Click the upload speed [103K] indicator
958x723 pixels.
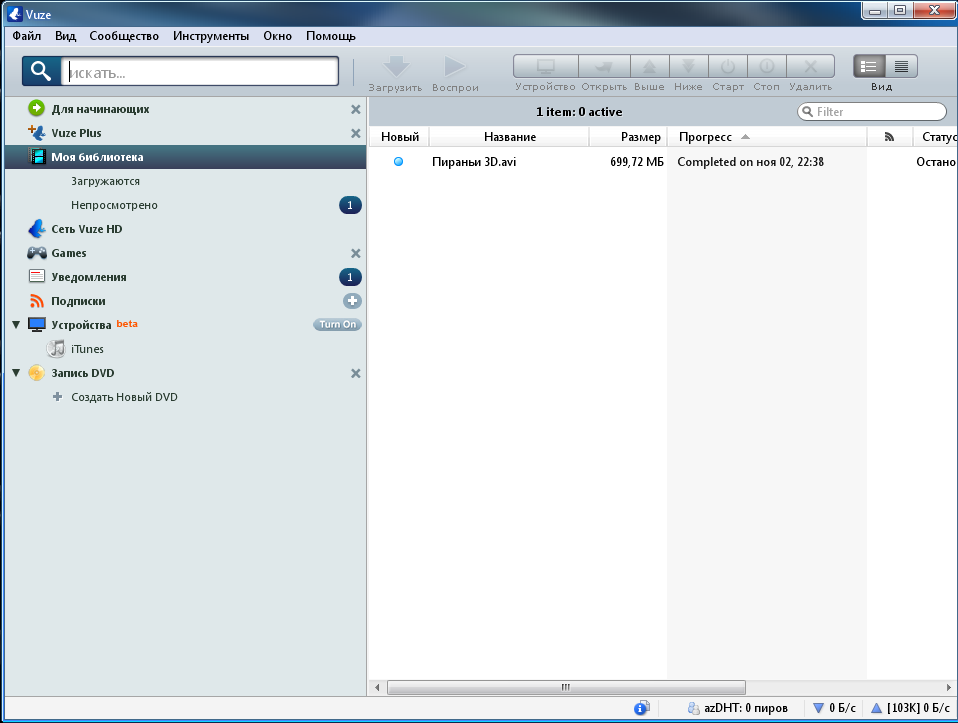tap(911, 708)
